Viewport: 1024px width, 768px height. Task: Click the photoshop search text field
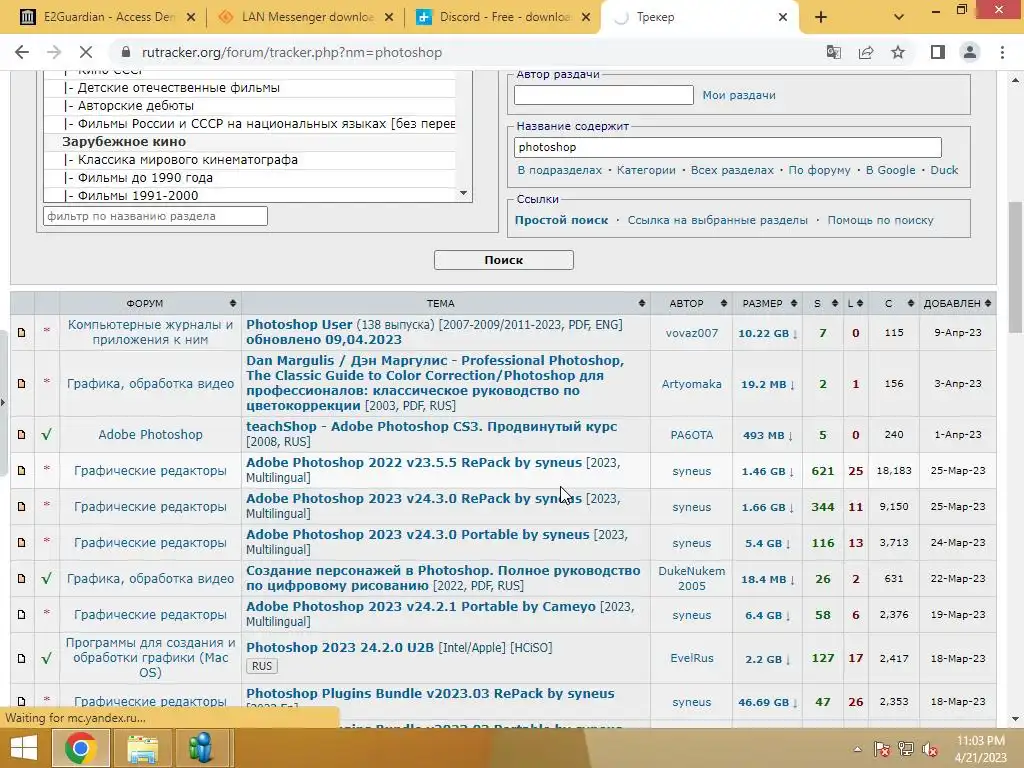tap(728, 147)
